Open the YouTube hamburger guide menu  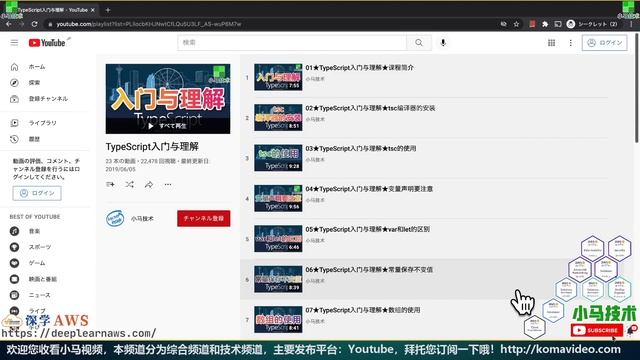tap(14, 42)
